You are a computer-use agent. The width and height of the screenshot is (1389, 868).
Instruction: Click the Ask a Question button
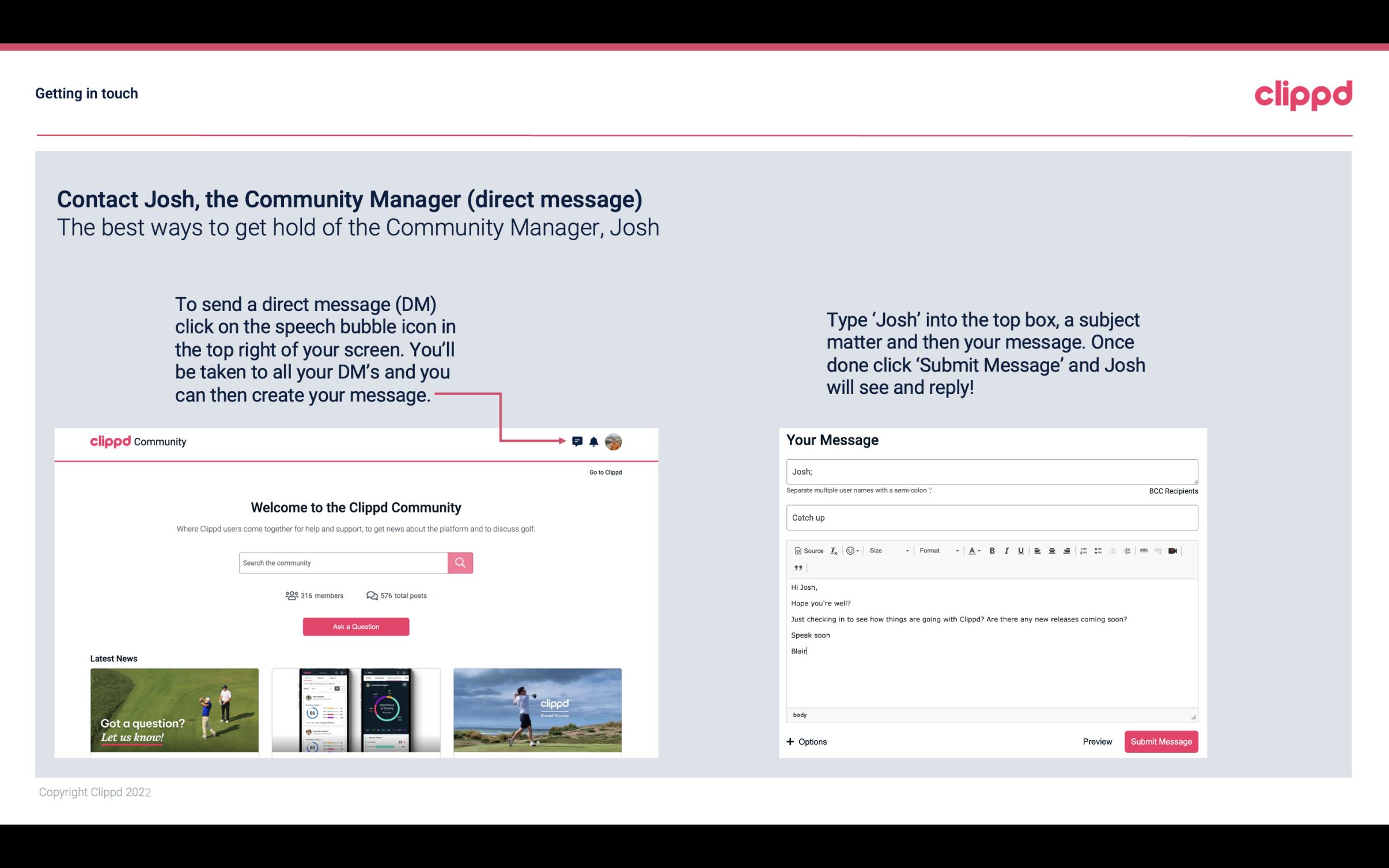(x=356, y=626)
